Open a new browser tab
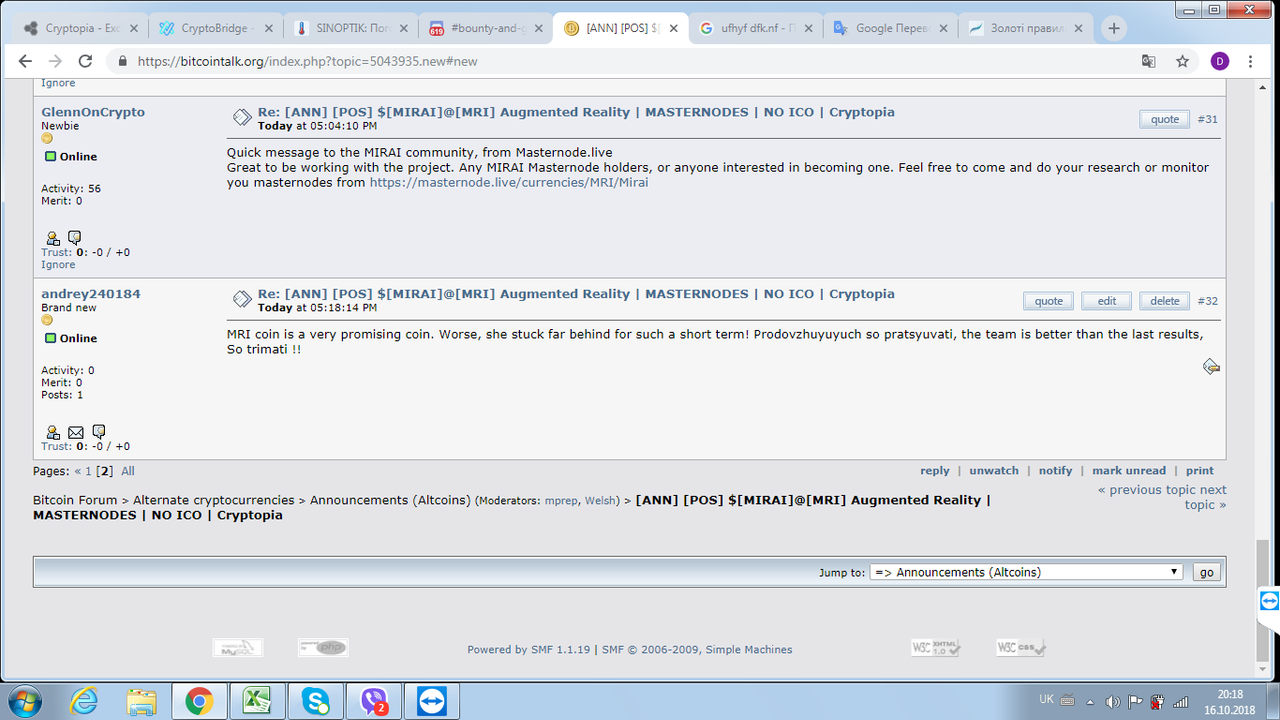Screen dimensions: 1280x720 point(1113,29)
